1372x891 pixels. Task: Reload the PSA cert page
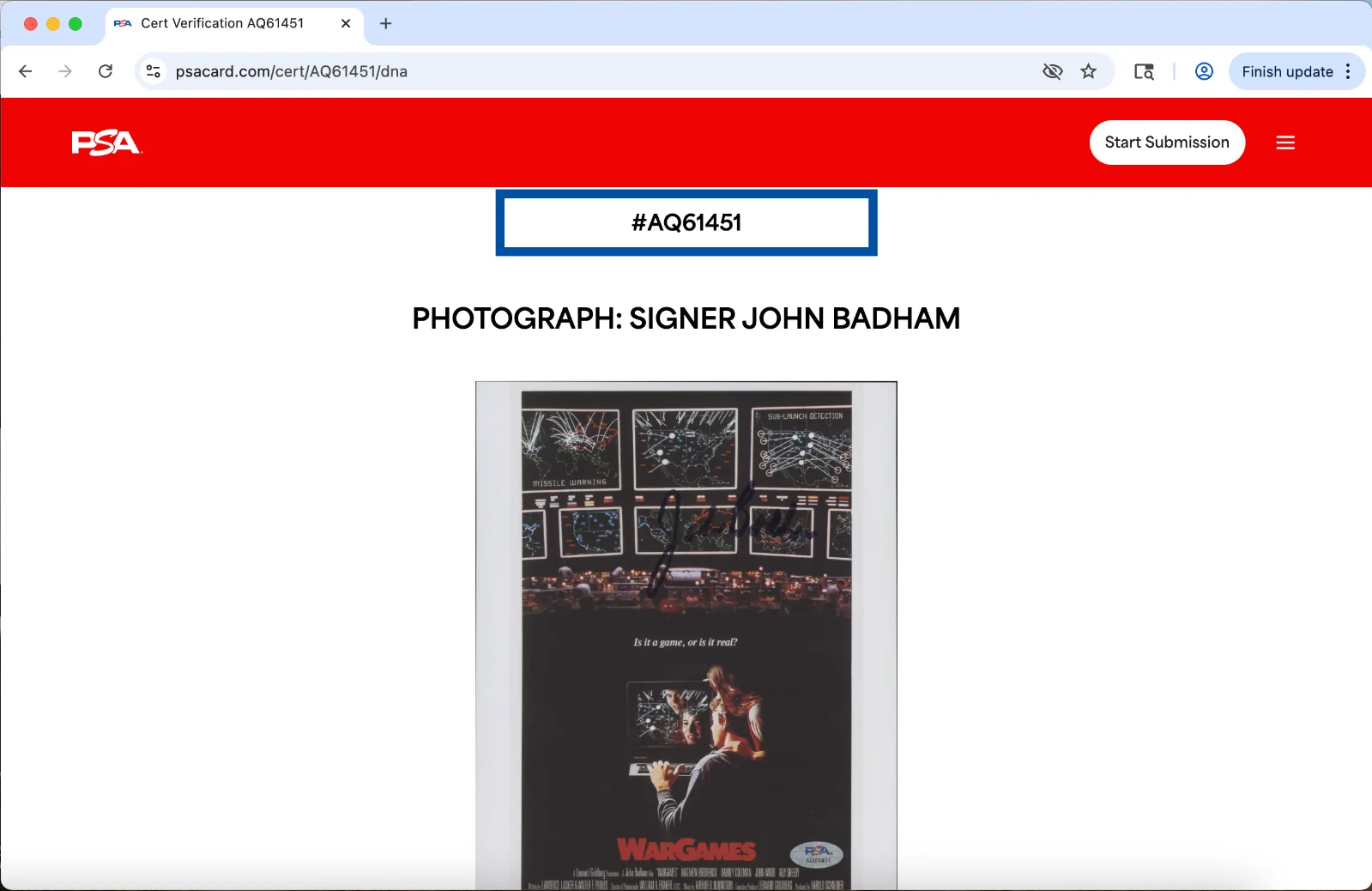point(106,71)
